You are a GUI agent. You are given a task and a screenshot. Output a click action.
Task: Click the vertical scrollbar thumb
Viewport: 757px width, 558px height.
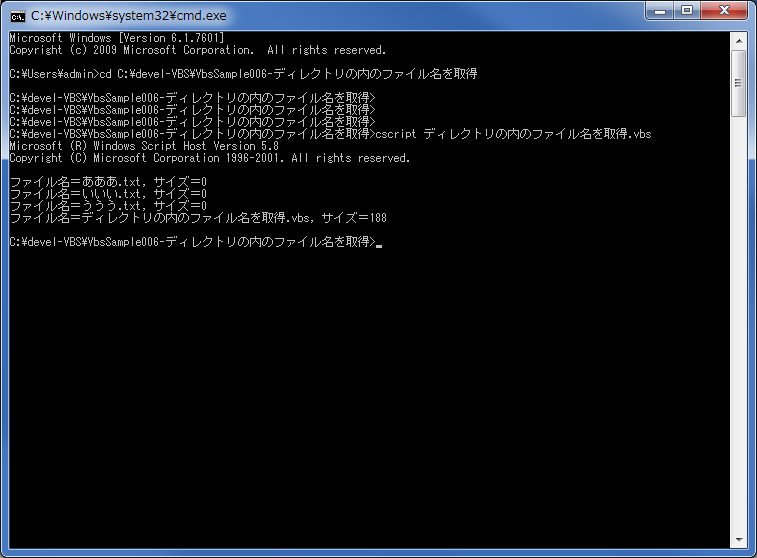click(739, 83)
